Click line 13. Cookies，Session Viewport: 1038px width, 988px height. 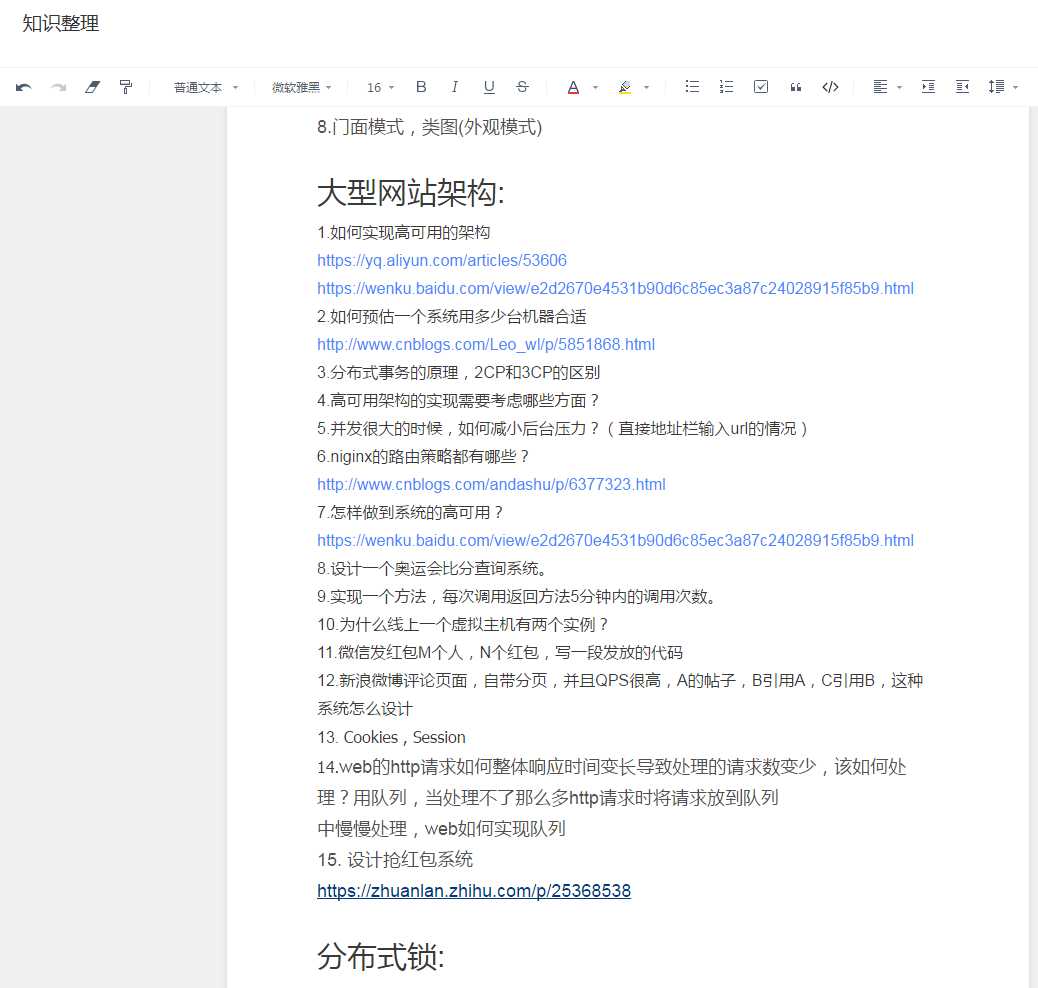[x=391, y=737]
